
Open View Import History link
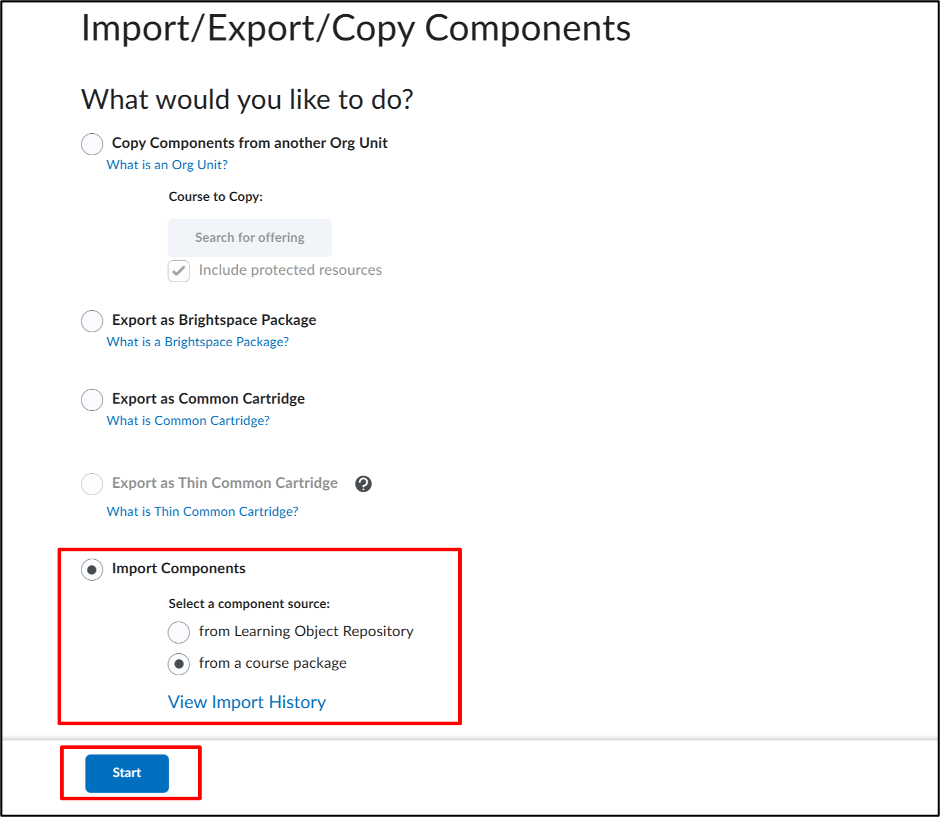(247, 702)
